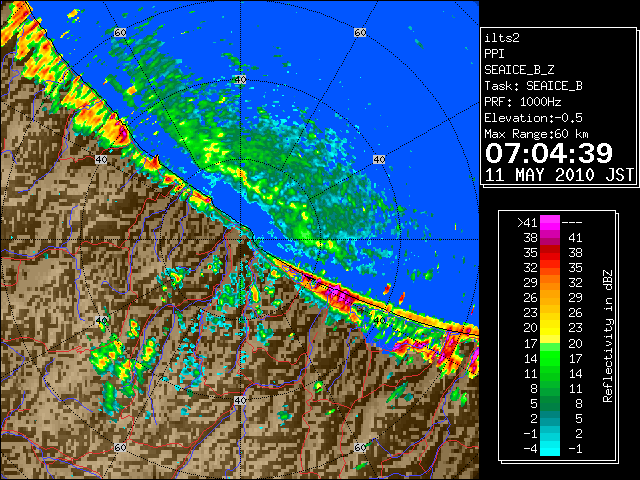Screen dimensions: 640x480
Task: Select the 'PPI' scan type label
Action: click(494, 54)
